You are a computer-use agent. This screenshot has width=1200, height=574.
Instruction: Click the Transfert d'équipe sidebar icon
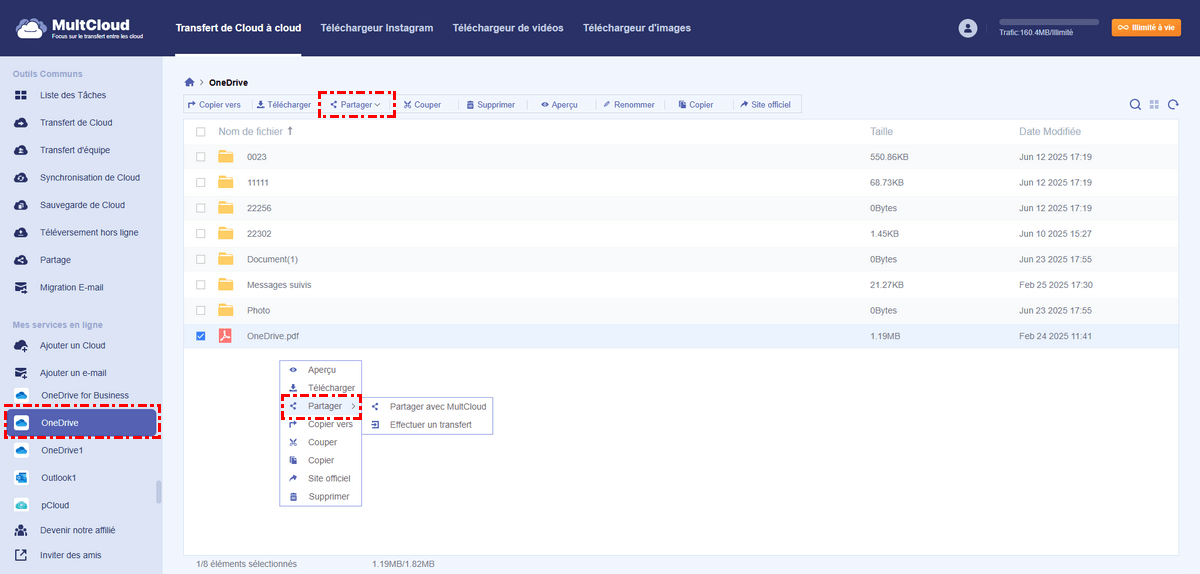click(x=21, y=150)
